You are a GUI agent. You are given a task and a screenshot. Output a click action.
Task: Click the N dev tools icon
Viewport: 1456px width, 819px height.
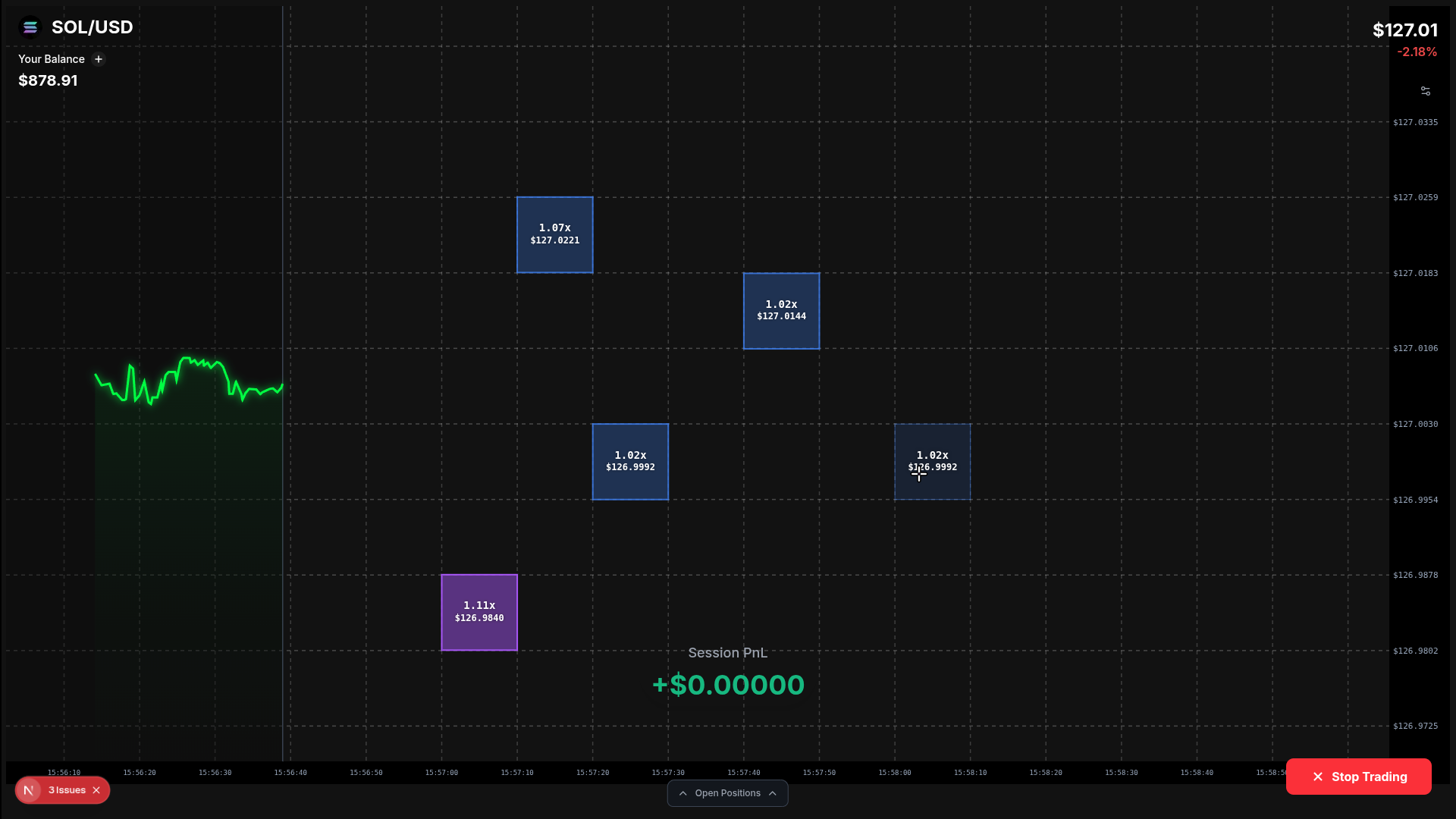(x=29, y=790)
